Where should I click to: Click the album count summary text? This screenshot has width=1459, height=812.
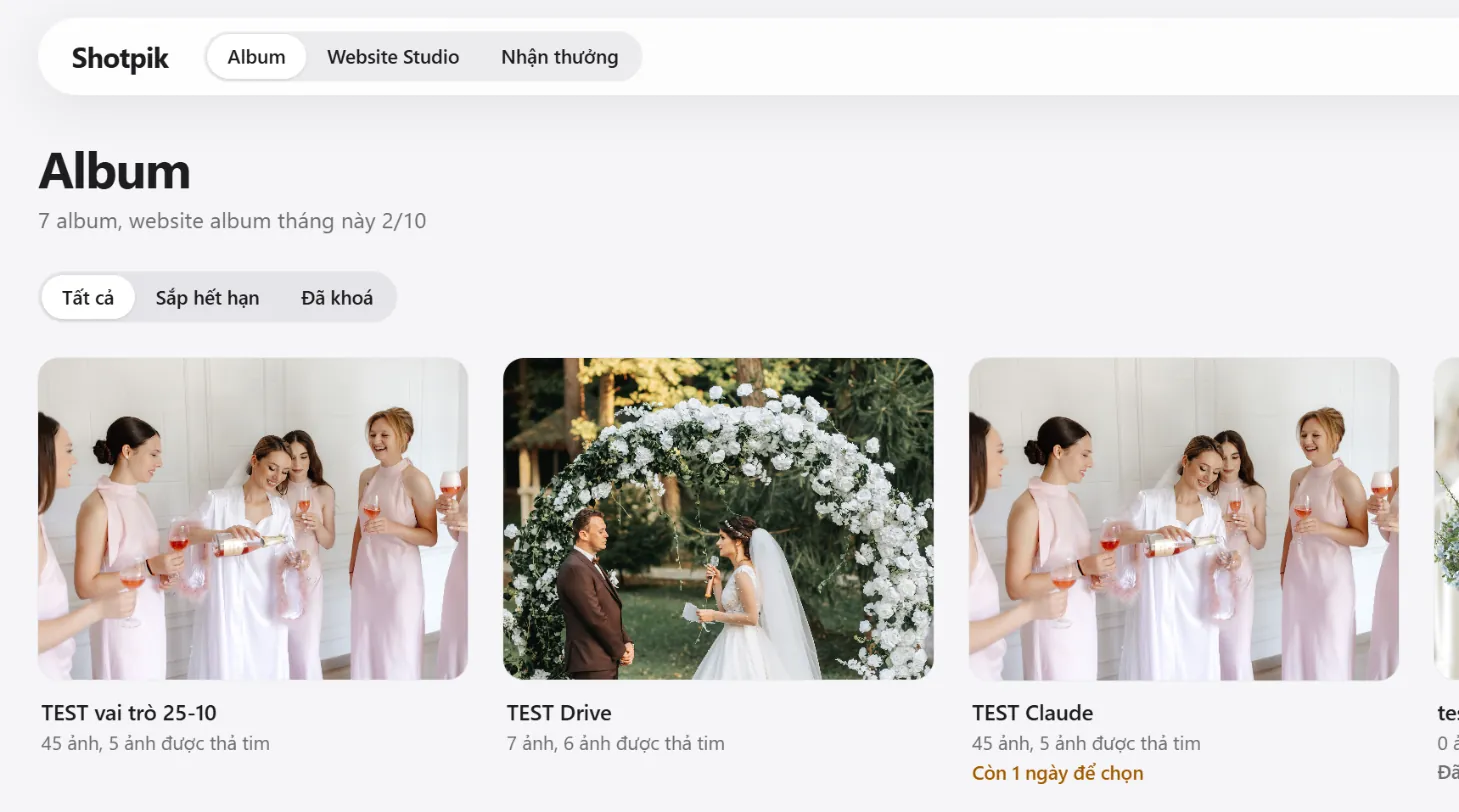tap(232, 221)
